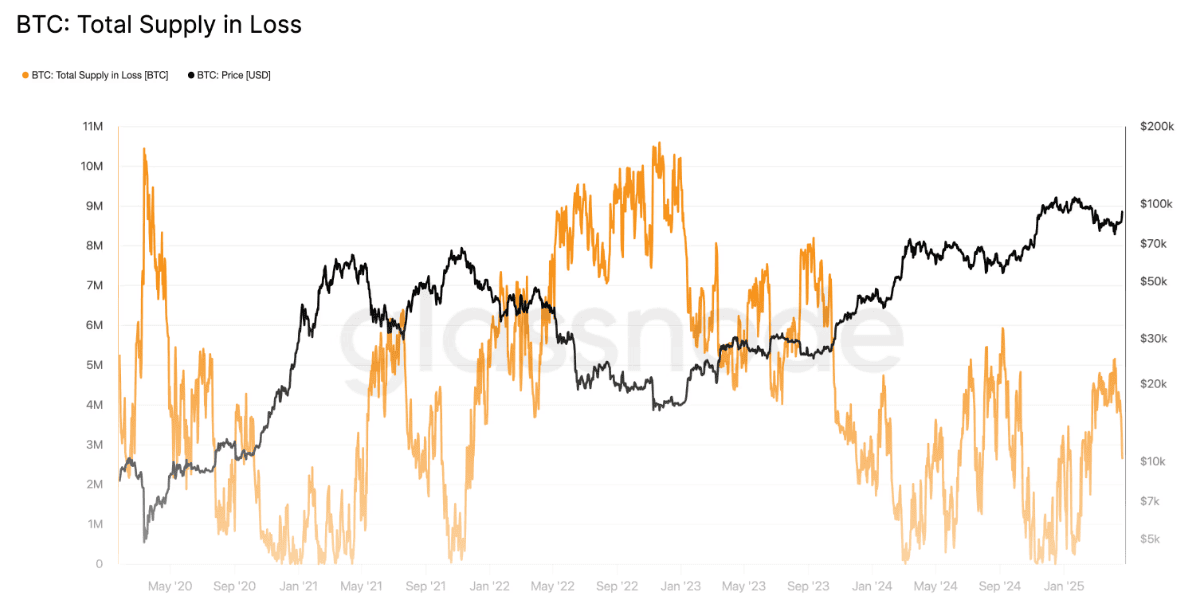Toggle the 'BTC: Price [USD]' legend series
This screenshot has height=609, width=1178.
[x=233, y=75]
